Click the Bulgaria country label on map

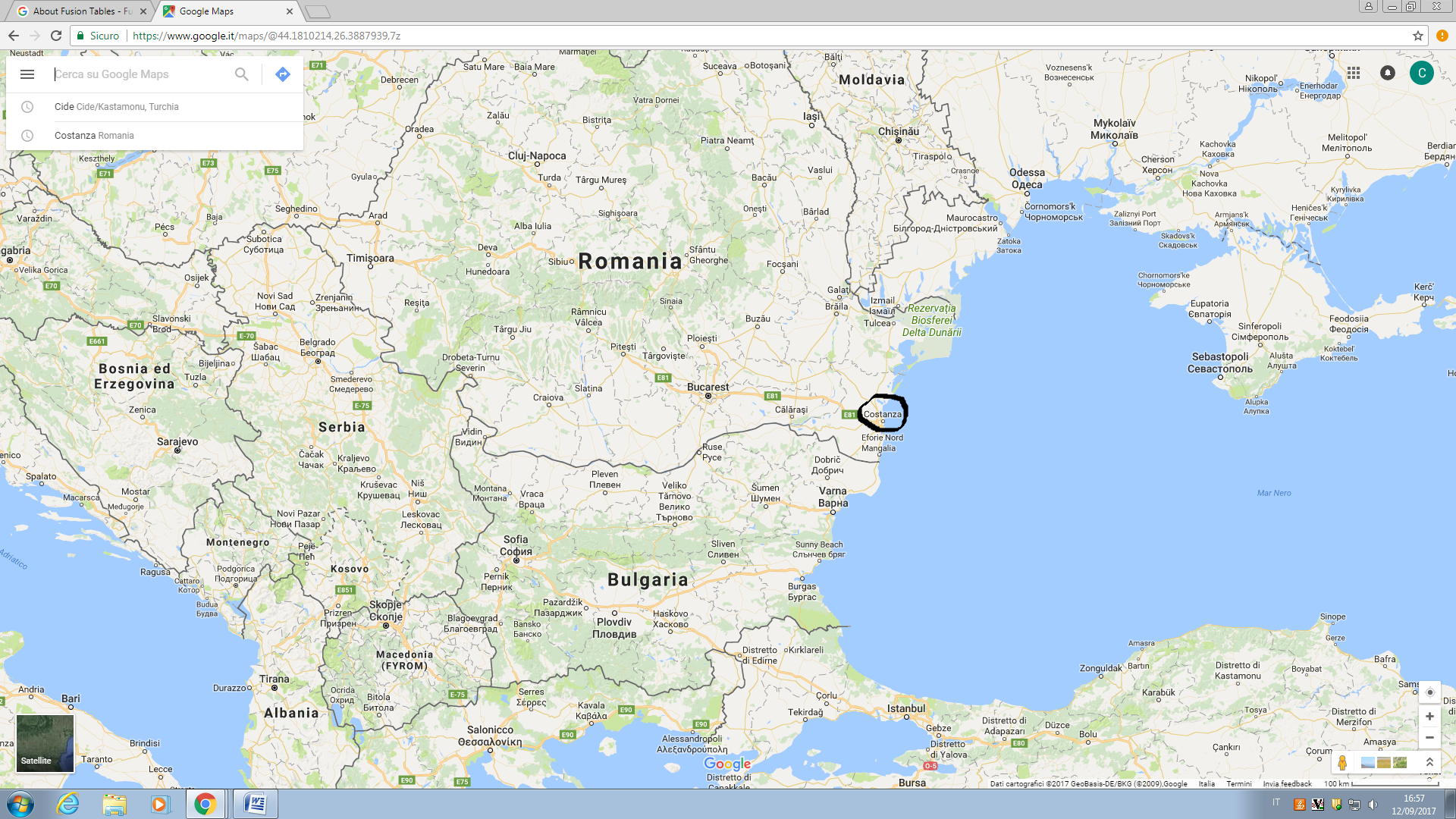648,579
